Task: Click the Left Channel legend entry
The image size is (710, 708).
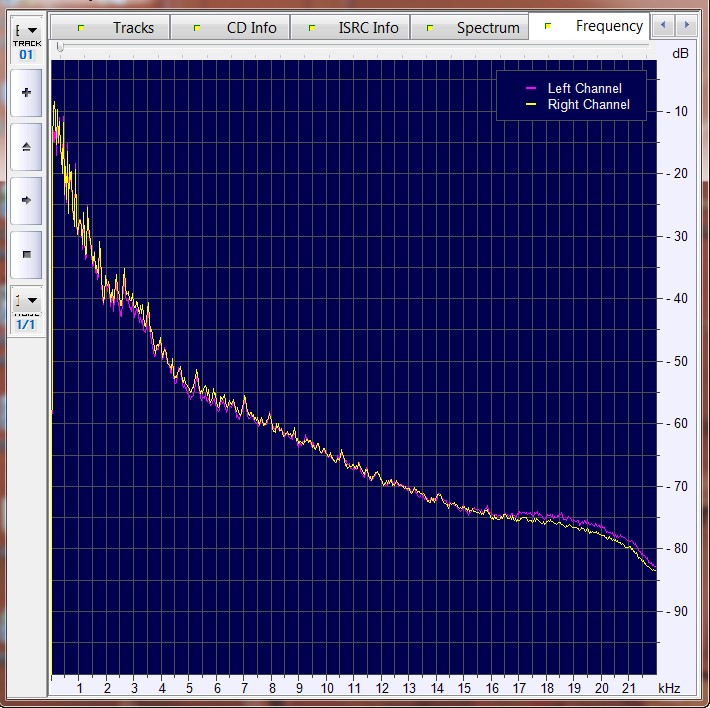Action: pyautogui.click(x=584, y=89)
